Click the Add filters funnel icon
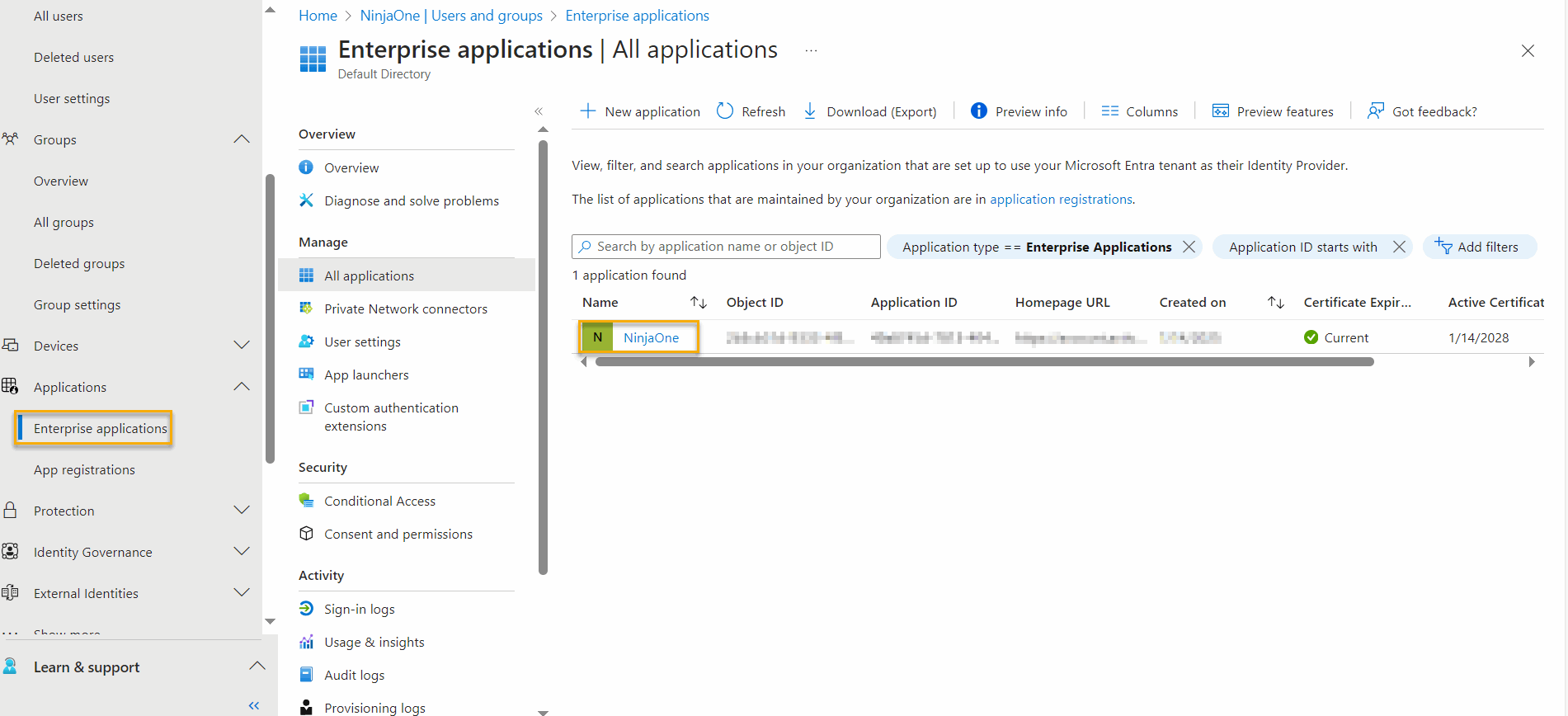The height and width of the screenshot is (716, 1568). point(1443,246)
